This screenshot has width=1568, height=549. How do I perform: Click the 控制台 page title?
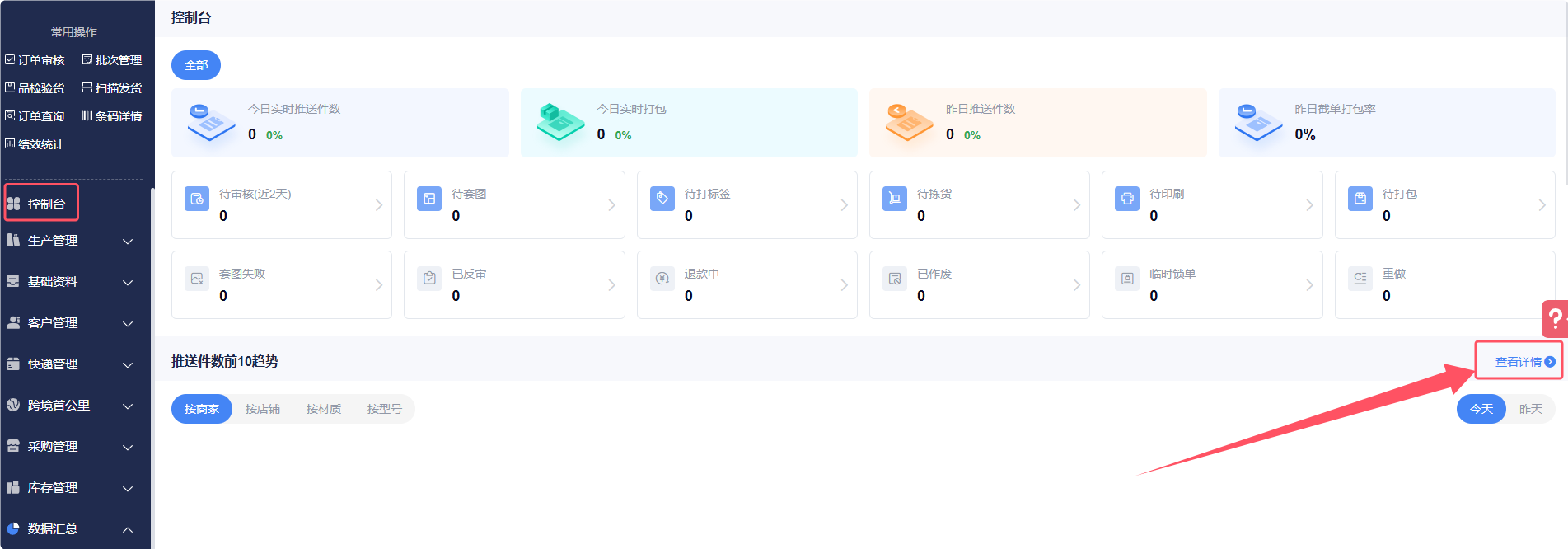[191, 17]
